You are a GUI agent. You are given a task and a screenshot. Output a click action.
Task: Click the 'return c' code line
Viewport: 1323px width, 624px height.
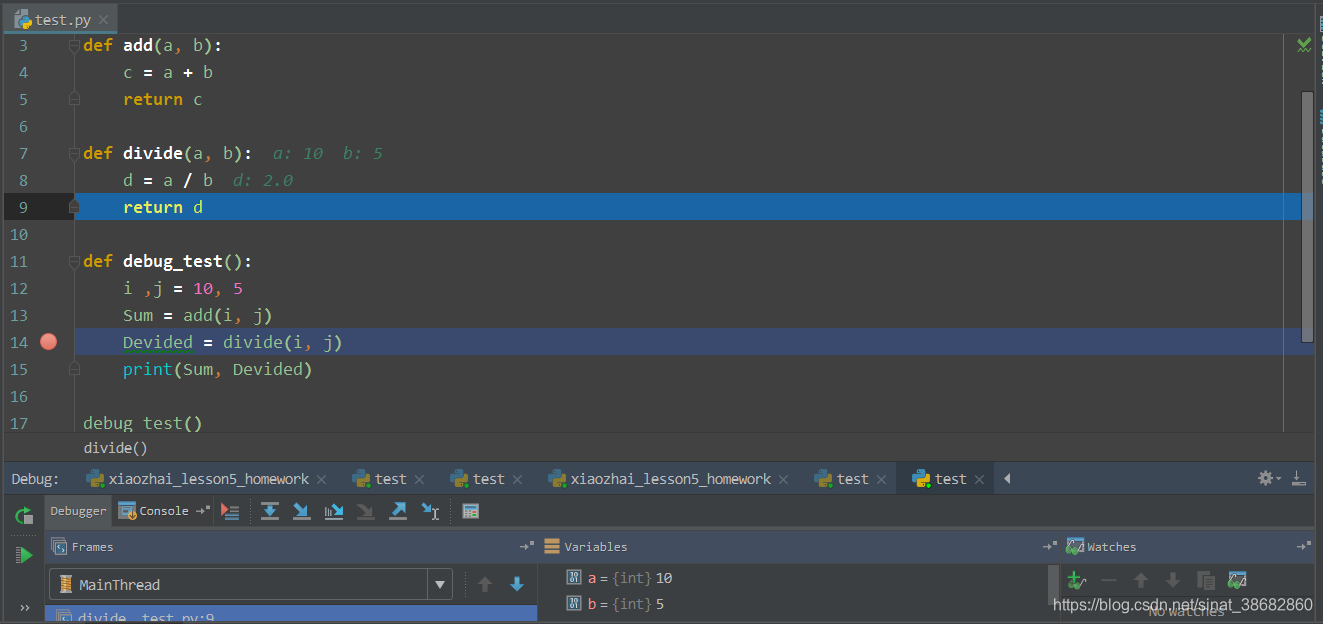coord(163,99)
